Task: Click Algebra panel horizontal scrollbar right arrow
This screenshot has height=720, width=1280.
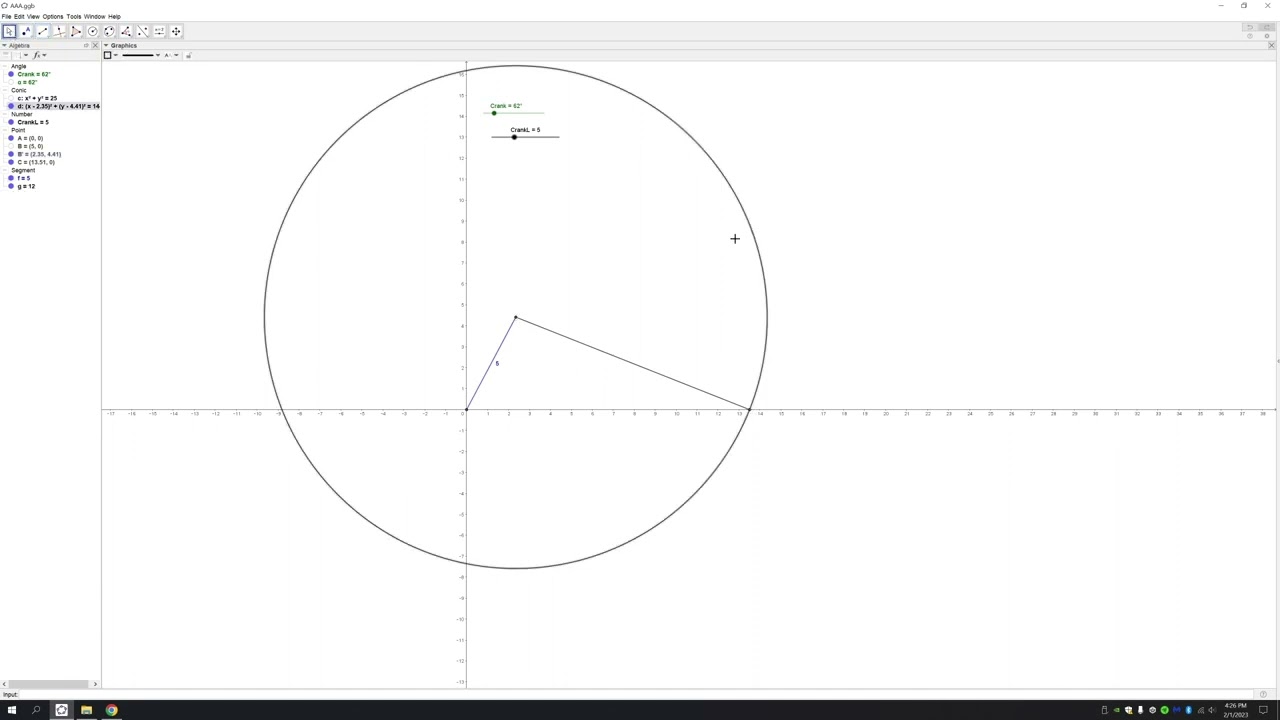Action: point(95,684)
